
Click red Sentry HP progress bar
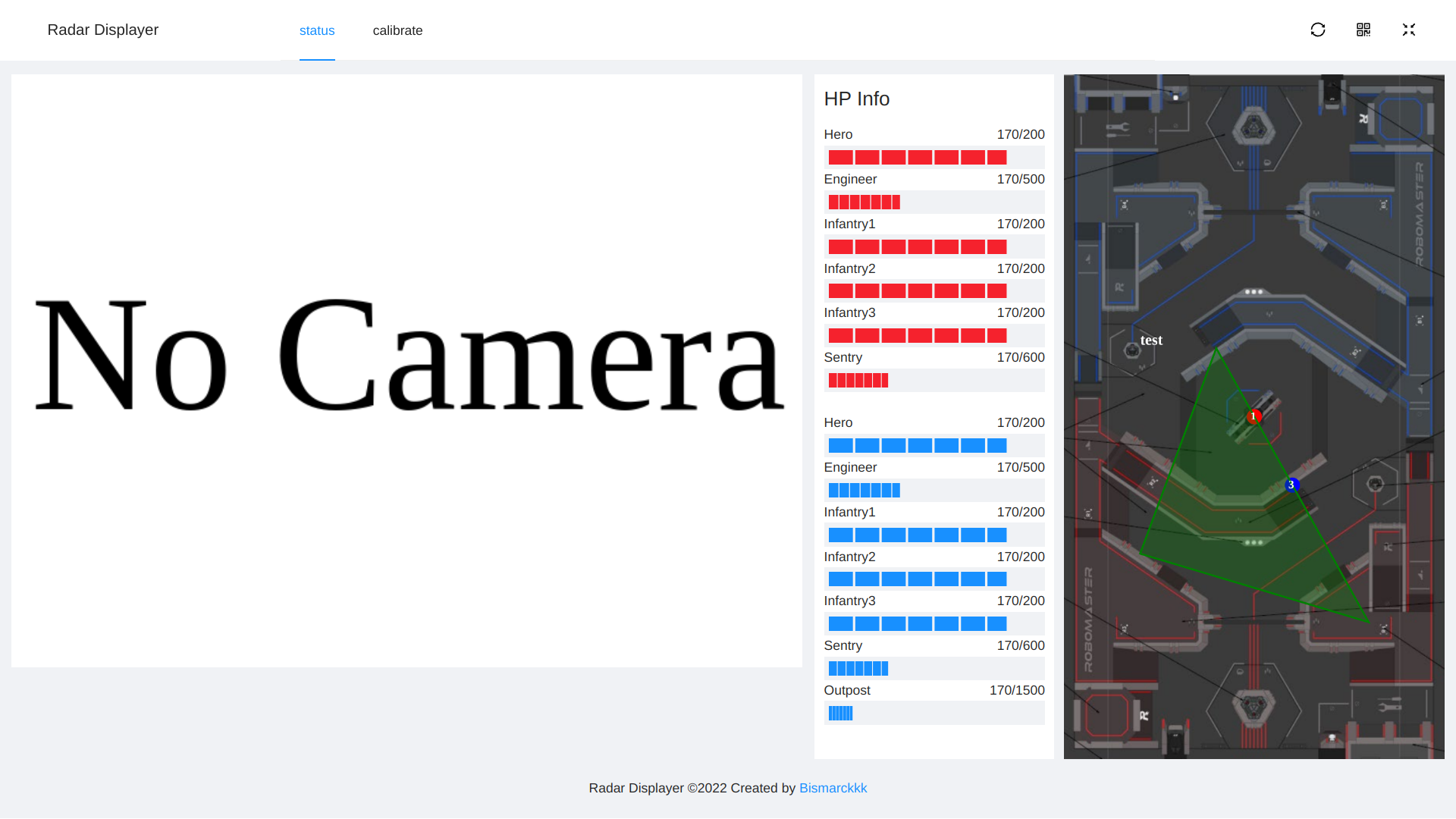tap(934, 380)
